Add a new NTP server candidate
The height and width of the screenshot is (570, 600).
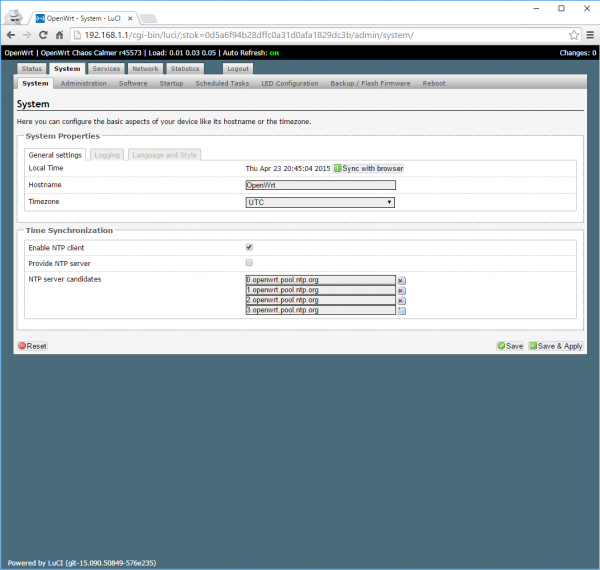(401, 311)
